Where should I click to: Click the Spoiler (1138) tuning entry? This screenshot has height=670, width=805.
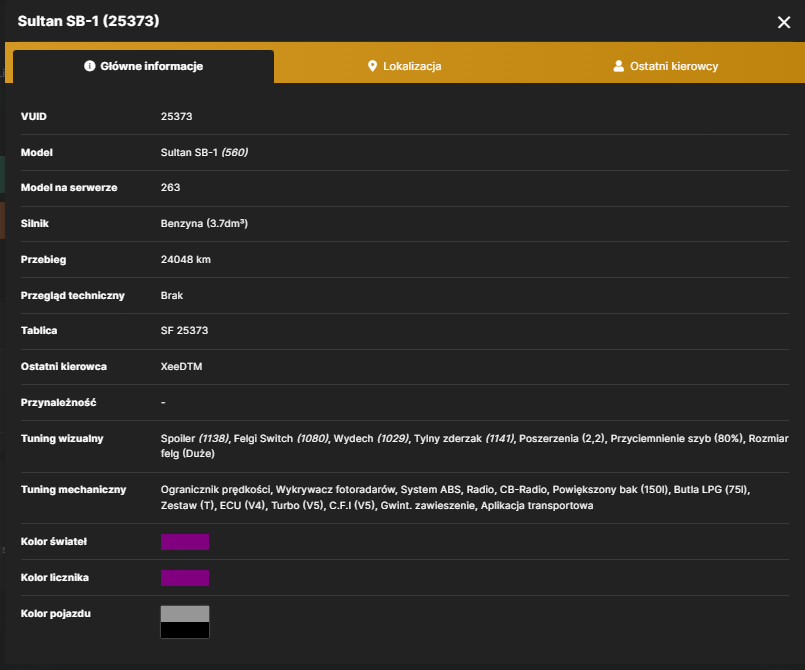pyautogui.click(x=195, y=438)
